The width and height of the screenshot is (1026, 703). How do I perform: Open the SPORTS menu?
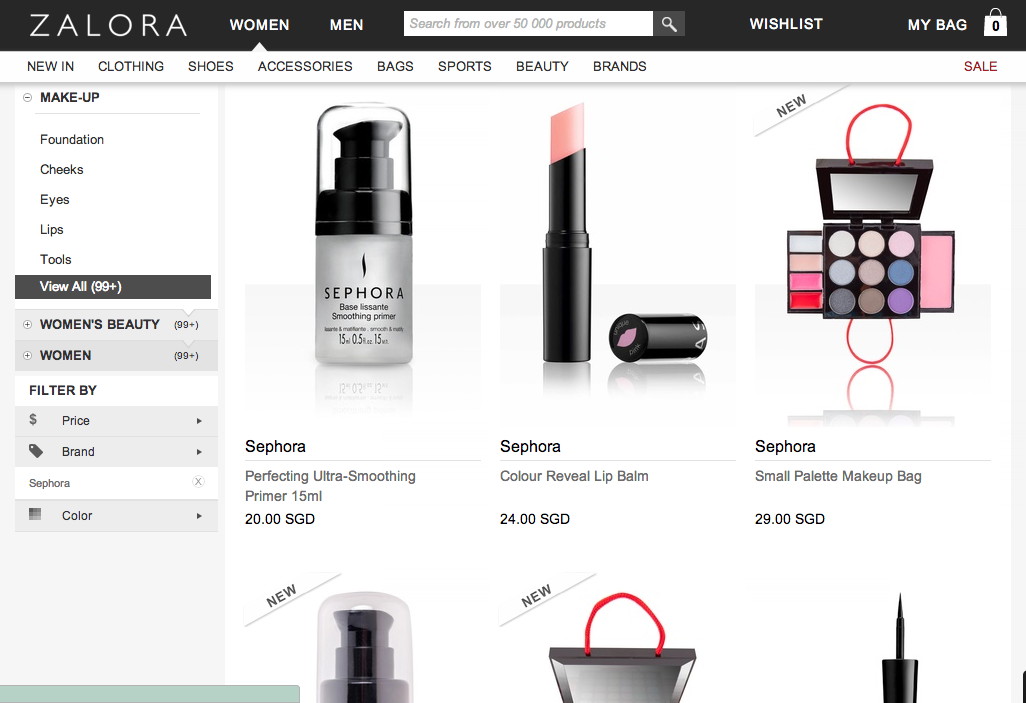click(465, 66)
